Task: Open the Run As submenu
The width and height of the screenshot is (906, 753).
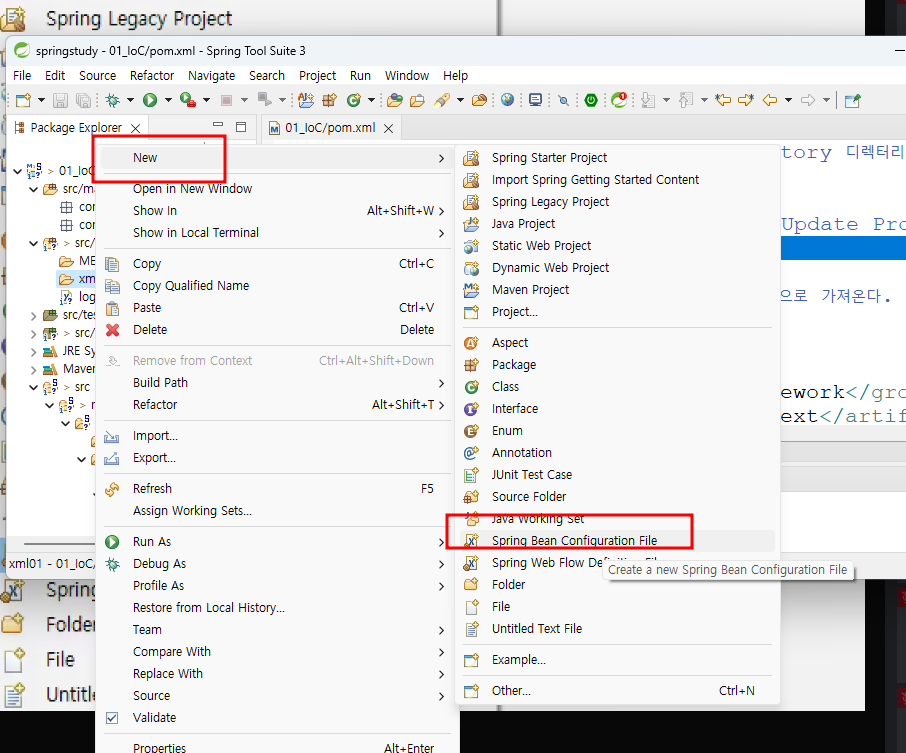Action: point(276,541)
